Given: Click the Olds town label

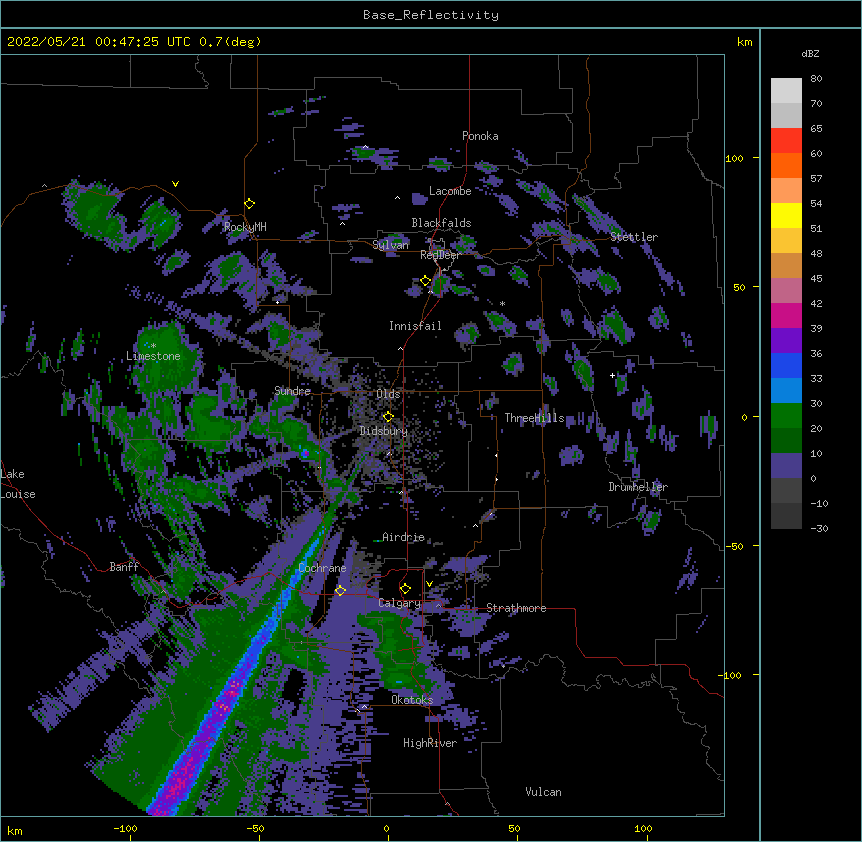Looking at the screenshot, I should click(388, 394).
